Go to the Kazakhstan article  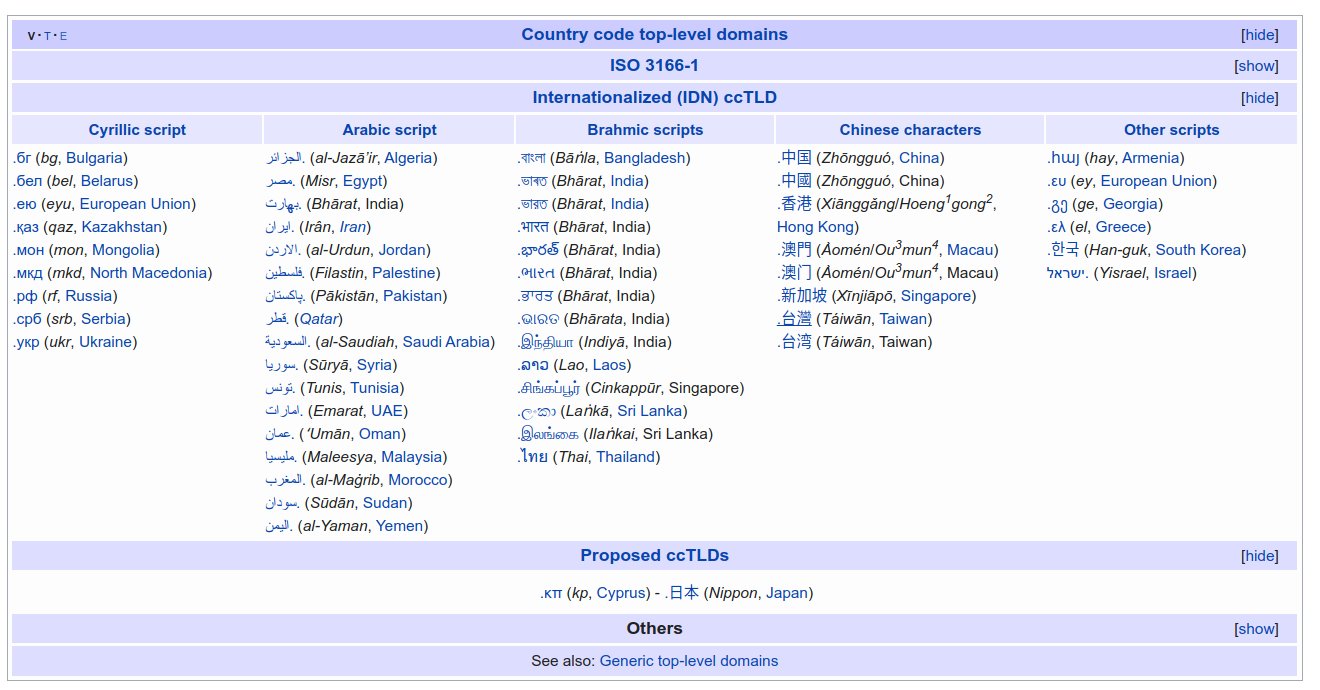(123, 227)
